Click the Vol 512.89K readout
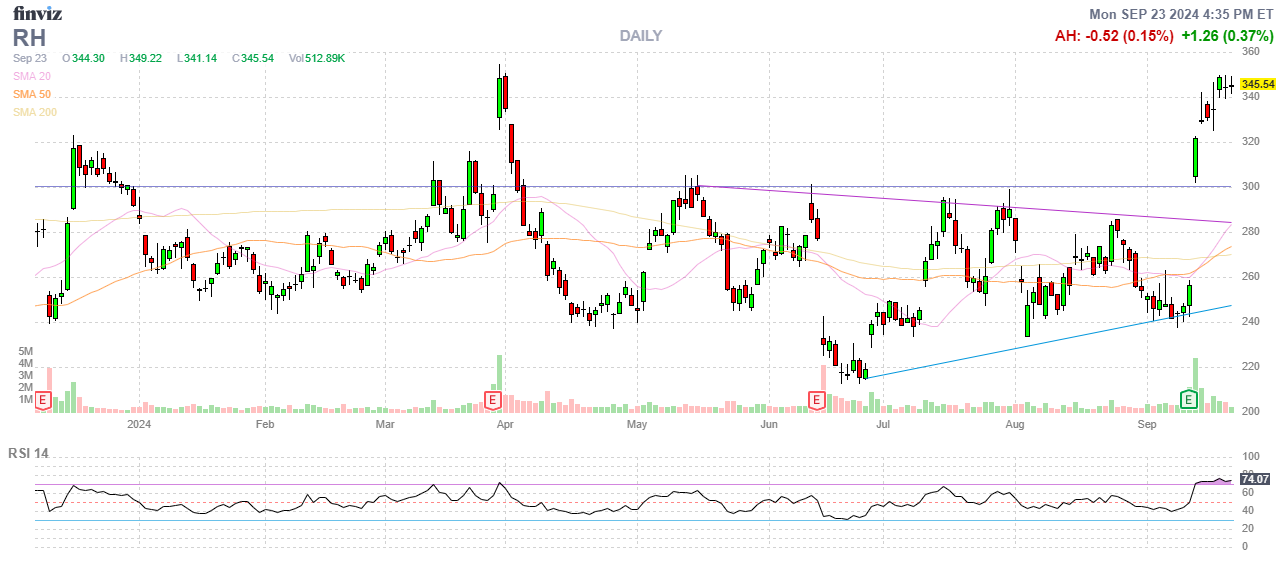Image resolution: width=1287 pixels, height=562 pixels. pyautogui.click(x=317, y=58)
